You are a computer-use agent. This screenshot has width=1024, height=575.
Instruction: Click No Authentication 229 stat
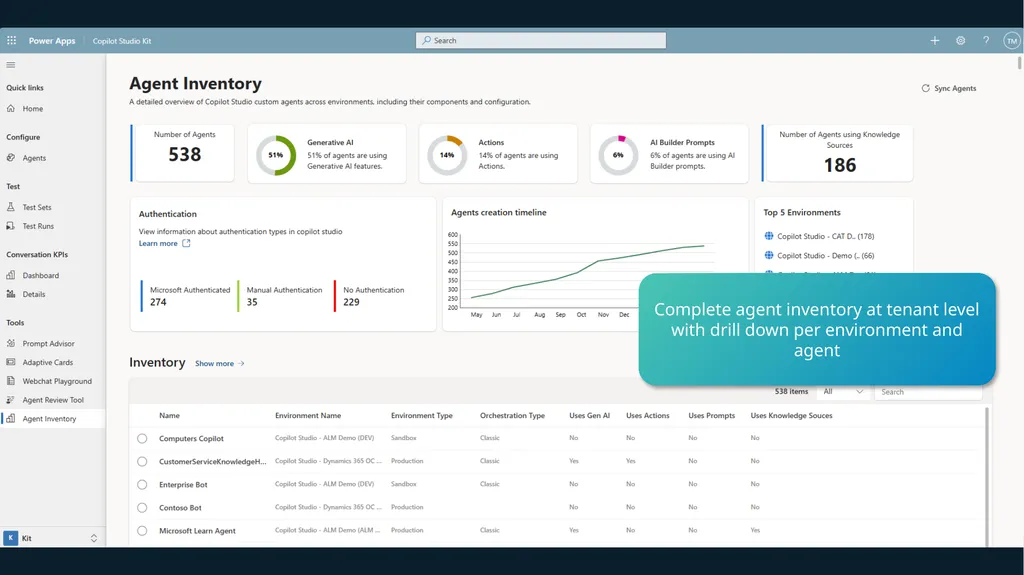click(370, 296)
